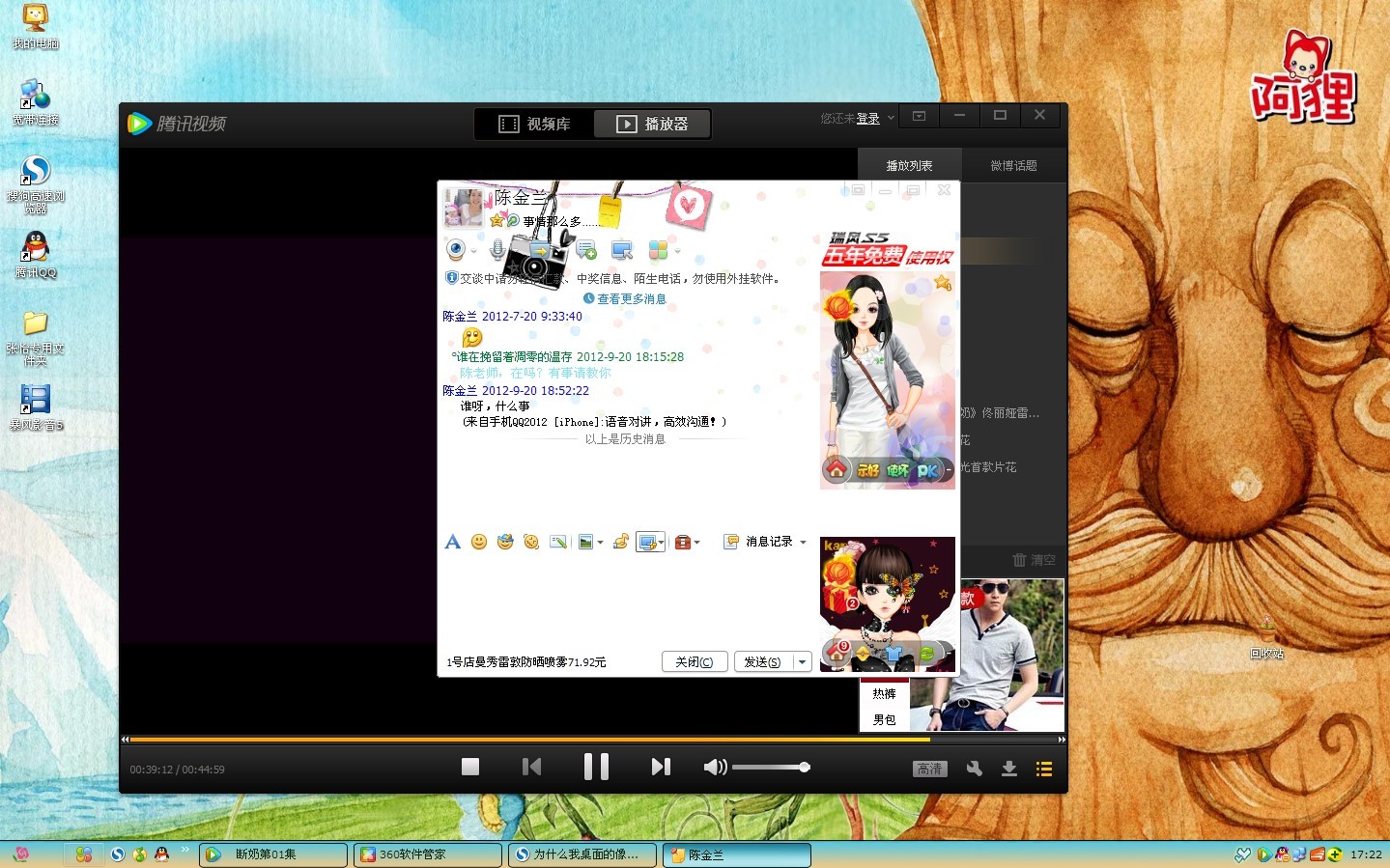The width and height of the screenshot is (1390, 868).
Task: Click the 发送(S) send button
Action: coord(763,661)
